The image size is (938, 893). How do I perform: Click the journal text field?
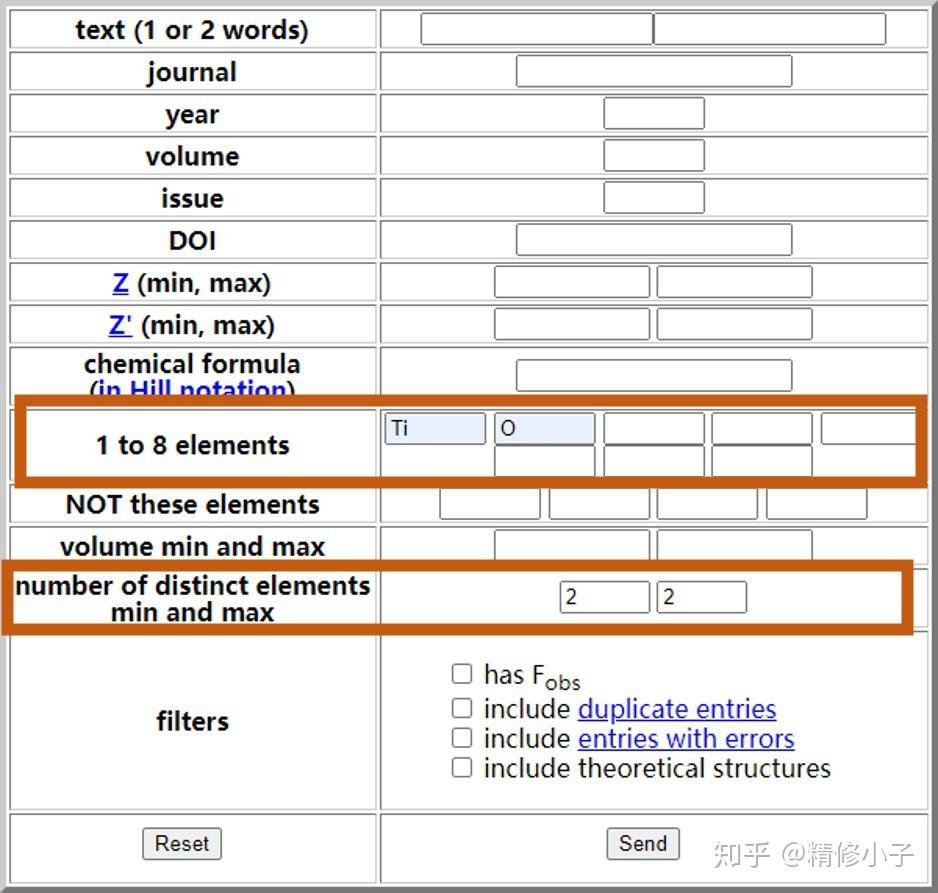point(653,72)
